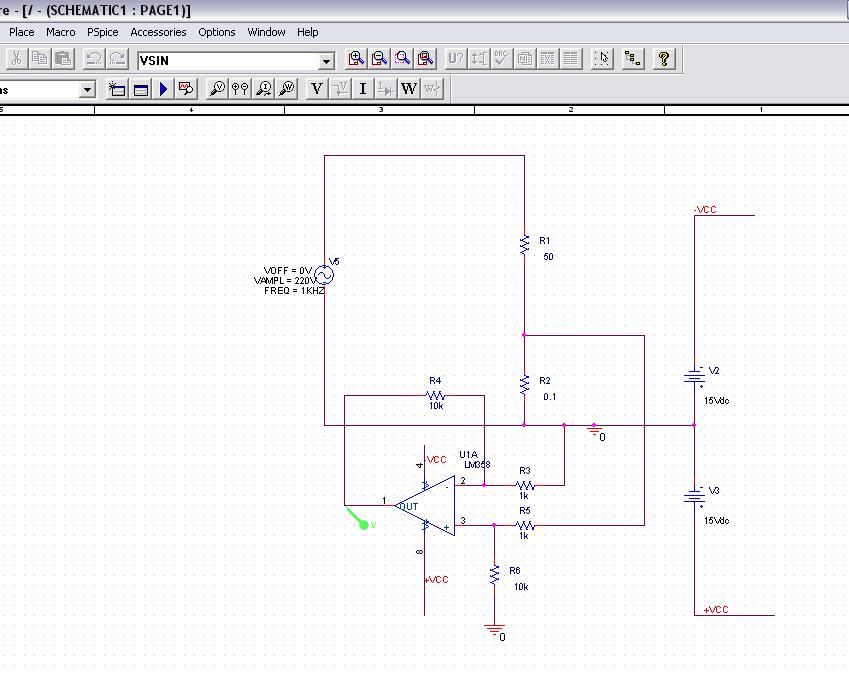Zoom in using the plus magnifier icon
The height and width of the screenshot is (675, 849).
click(x=356, y=58)
